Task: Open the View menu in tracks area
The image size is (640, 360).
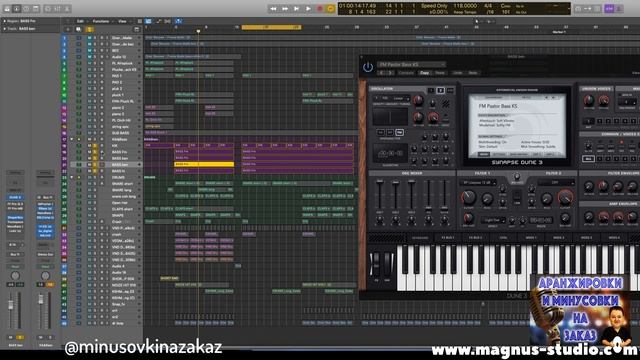Action: 122,21
